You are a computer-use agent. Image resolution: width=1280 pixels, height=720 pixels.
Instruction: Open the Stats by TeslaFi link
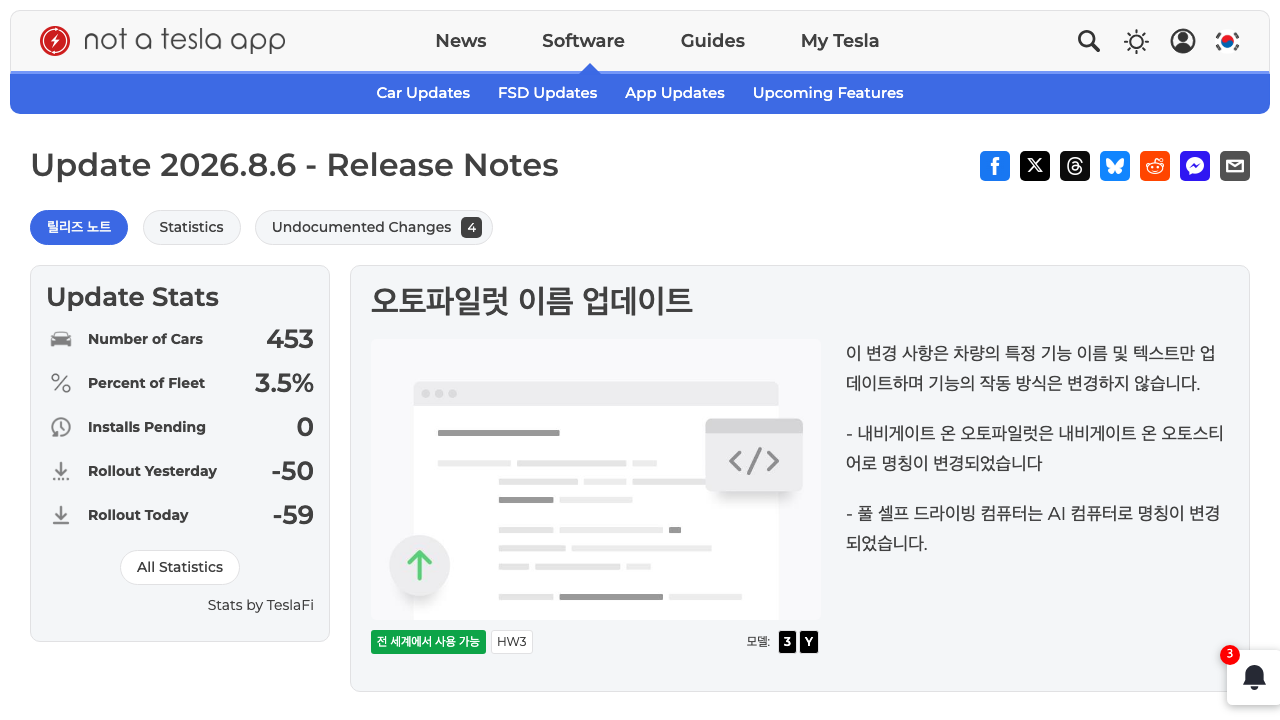[261, 605]
